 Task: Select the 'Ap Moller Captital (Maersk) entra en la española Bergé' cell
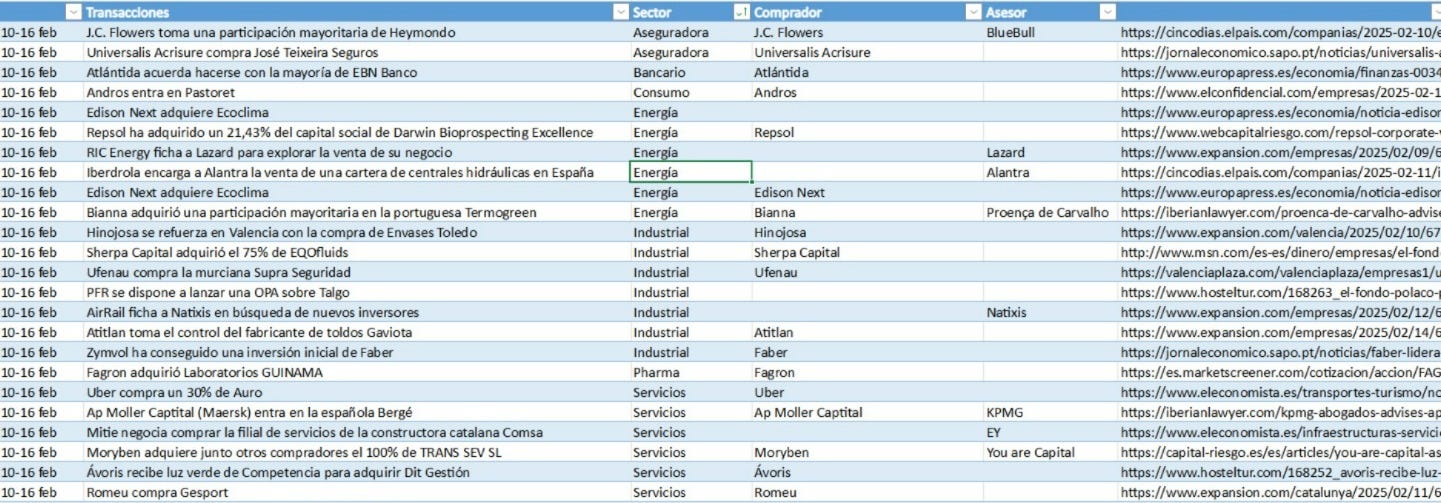[x=355, y=412]
